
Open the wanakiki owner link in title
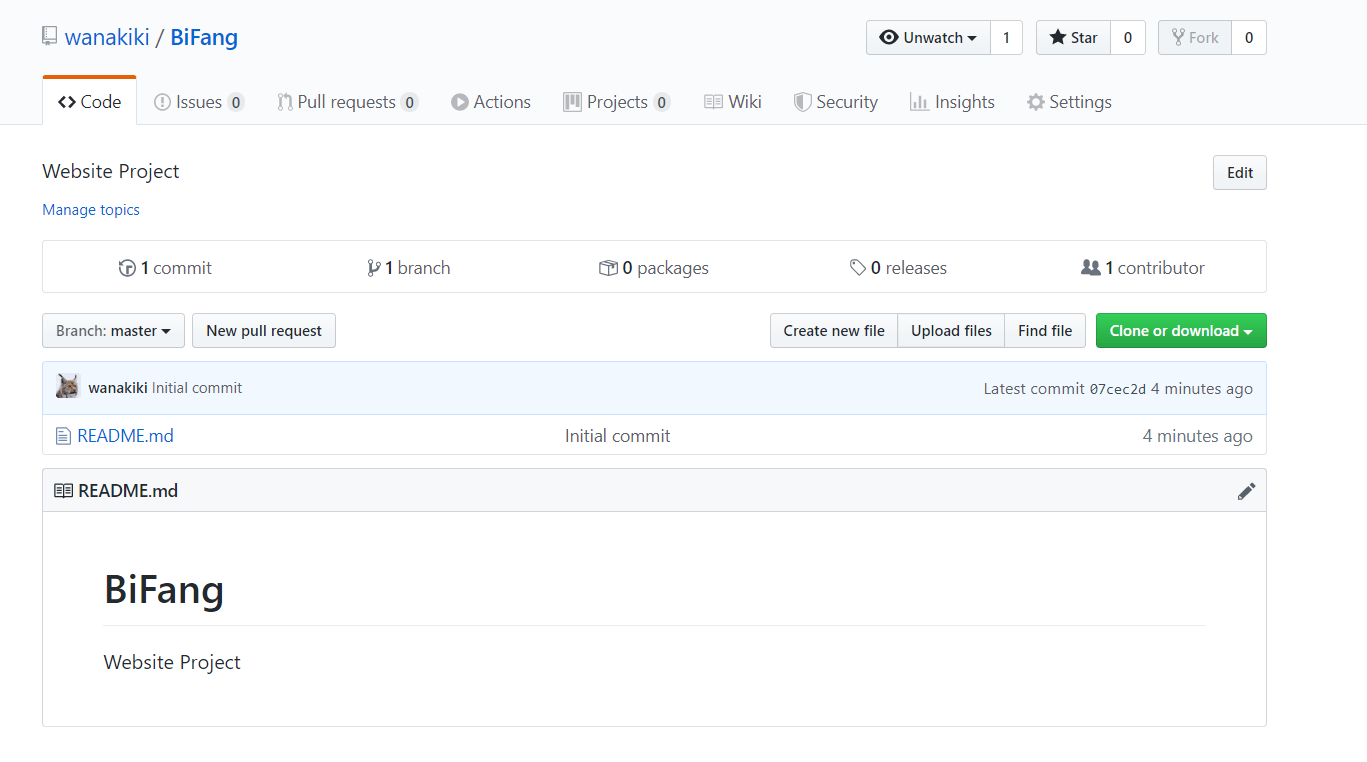(x=107, y=38)
